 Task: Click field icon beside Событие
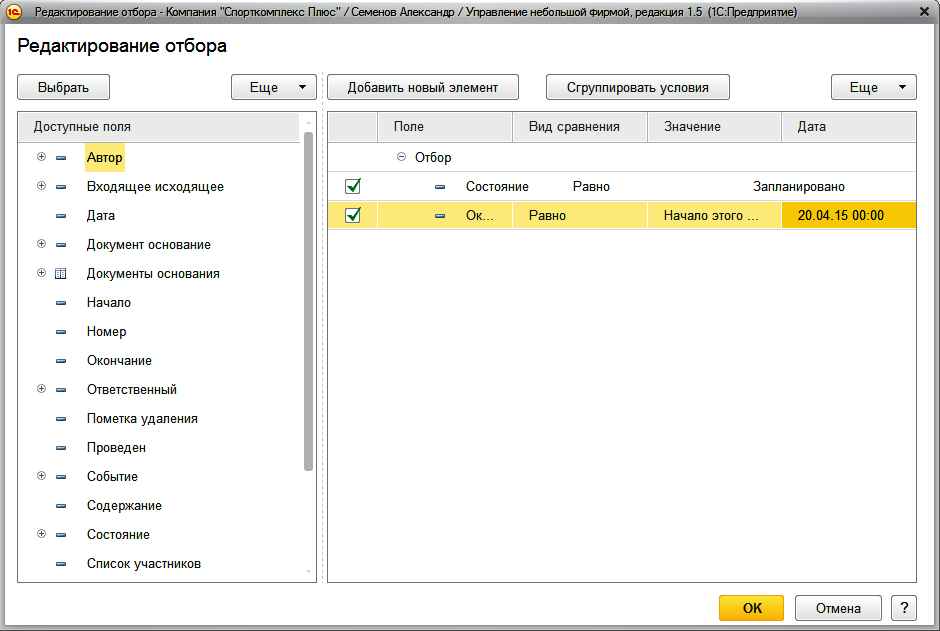61,477
